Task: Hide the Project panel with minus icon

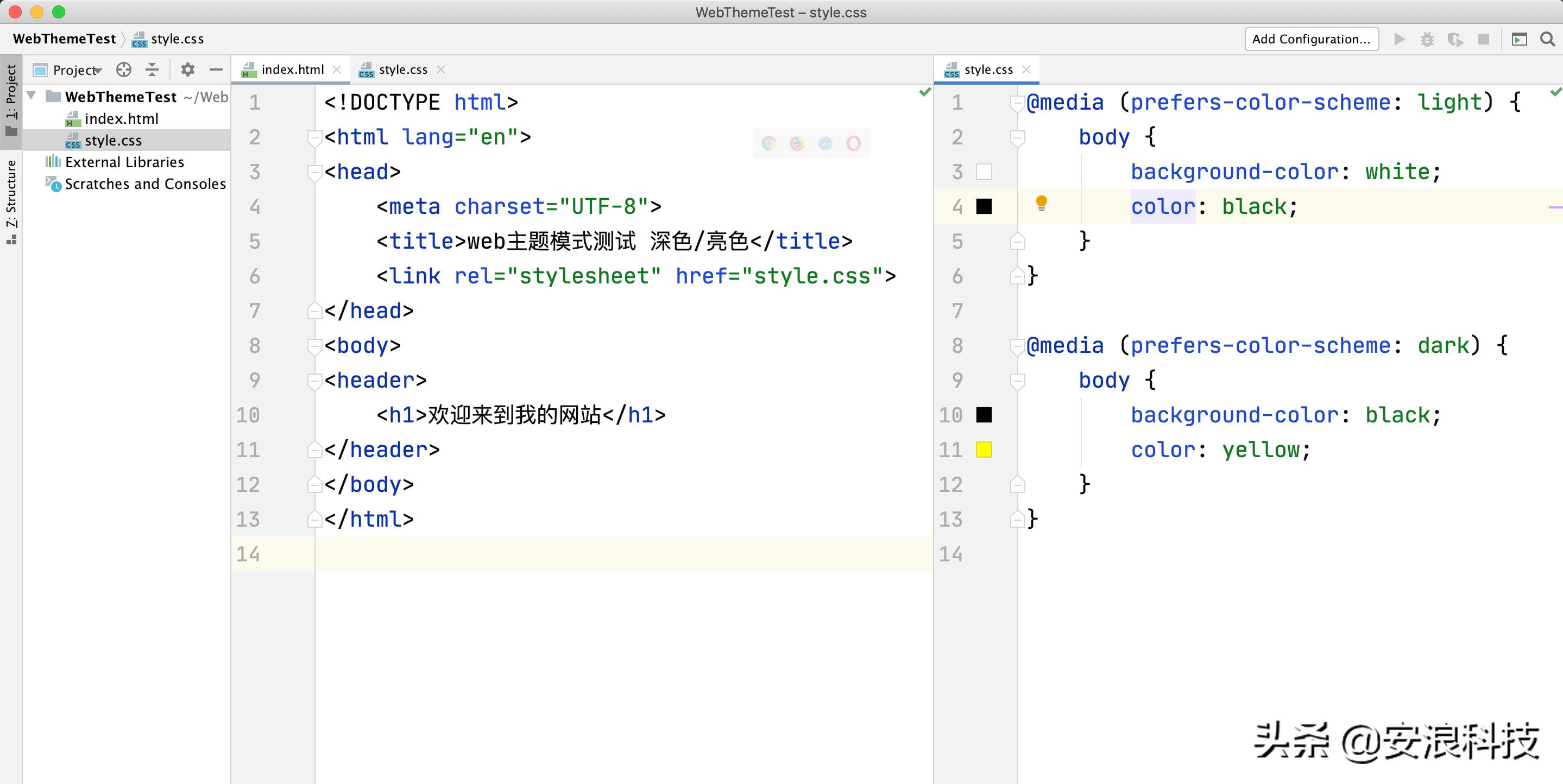Action: point(216,70)
